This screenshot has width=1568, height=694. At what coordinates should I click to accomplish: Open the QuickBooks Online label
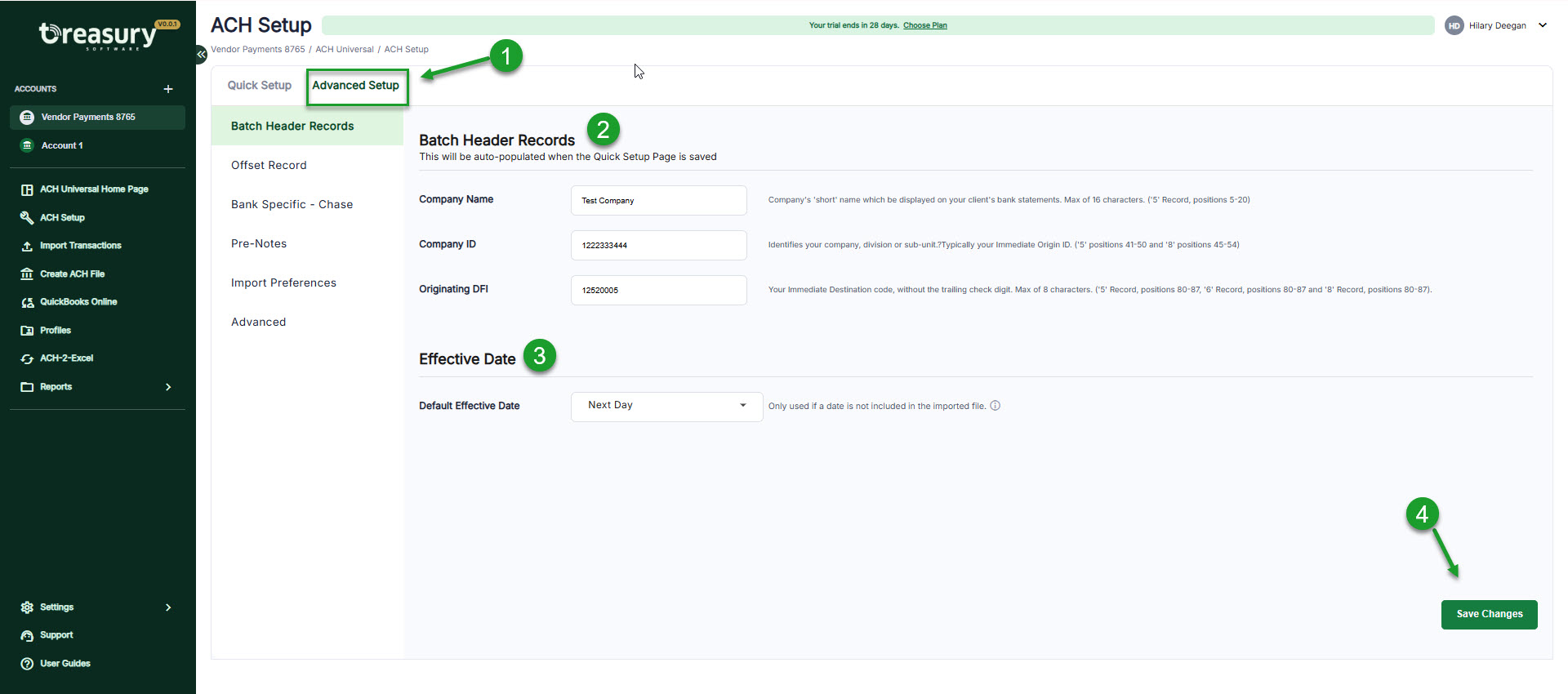(78, 302)
